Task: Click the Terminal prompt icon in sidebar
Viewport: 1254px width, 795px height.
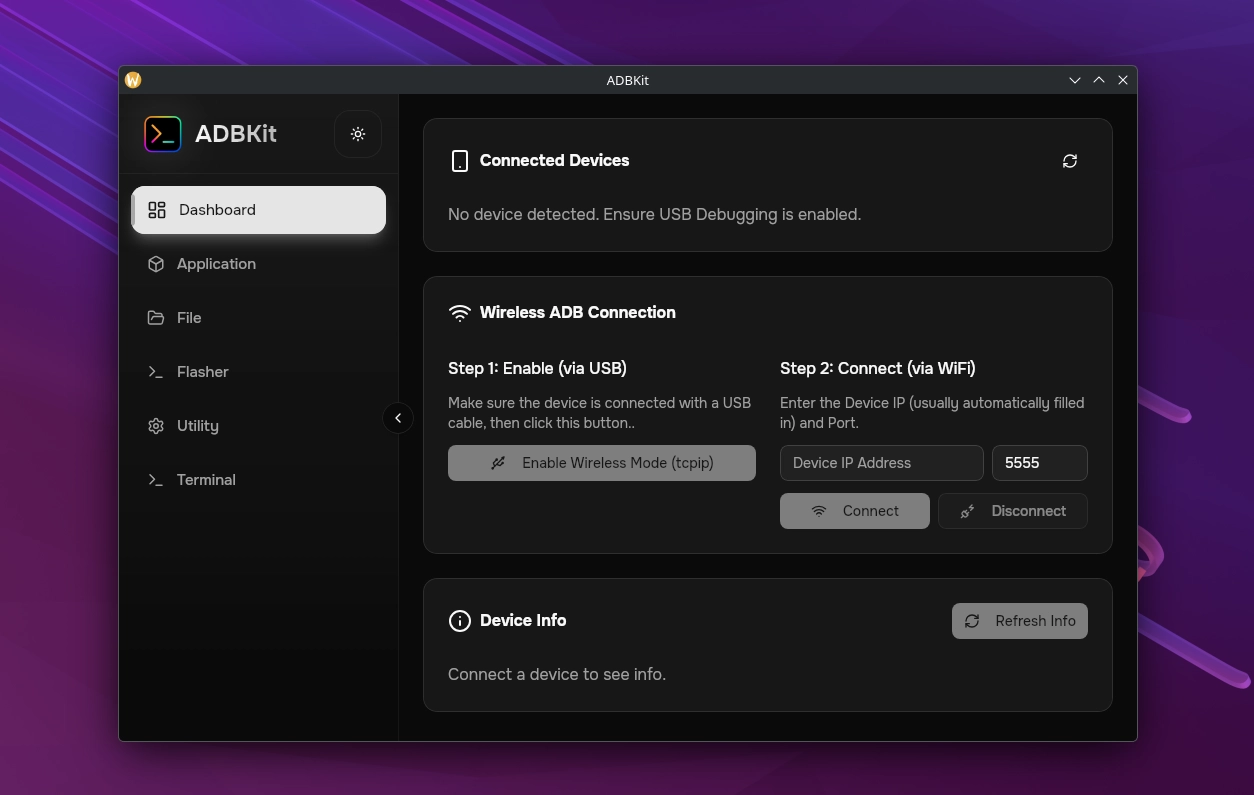Action: (156, 480)
